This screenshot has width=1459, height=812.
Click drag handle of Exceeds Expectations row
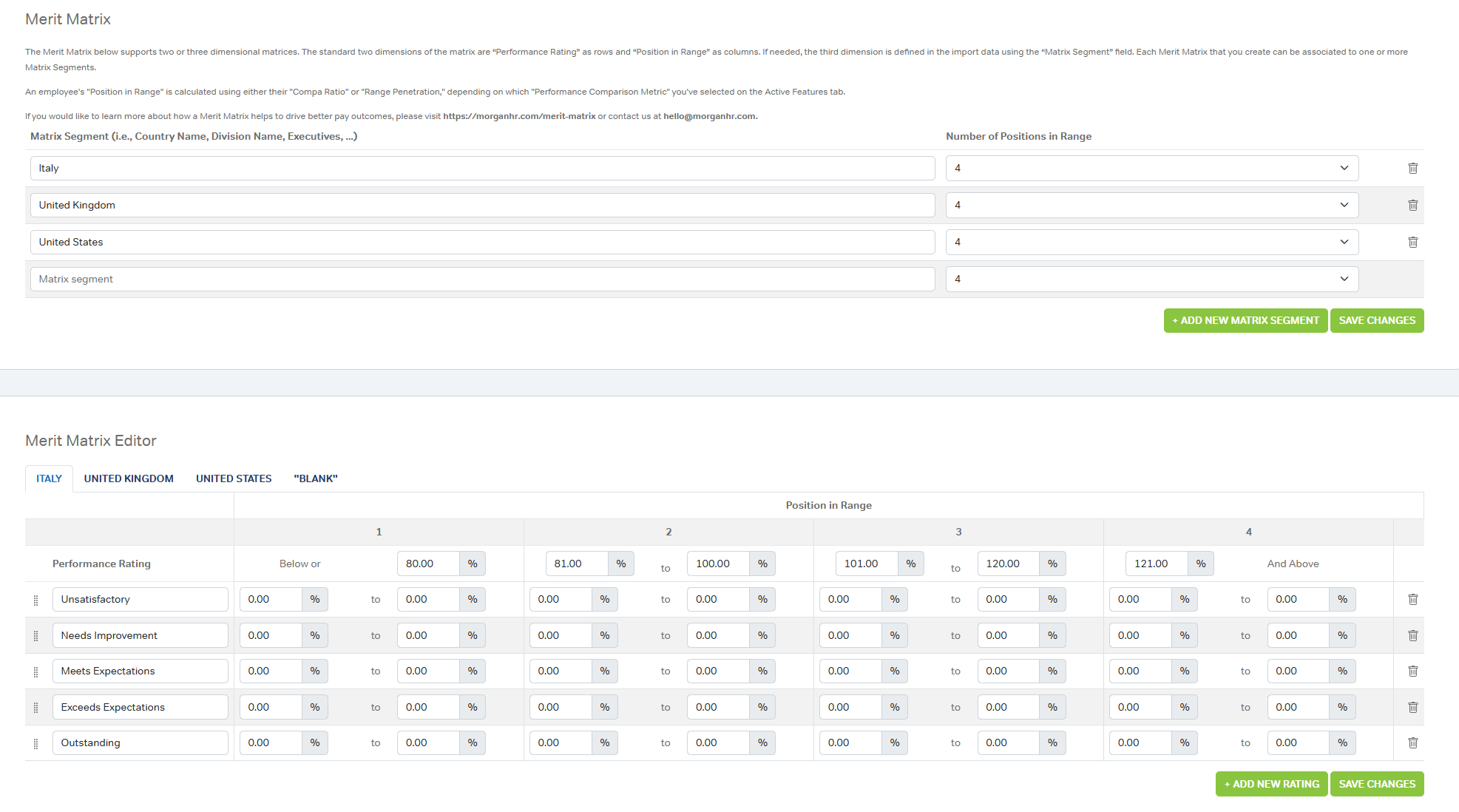pyautogui.click(x=35, y=708)
